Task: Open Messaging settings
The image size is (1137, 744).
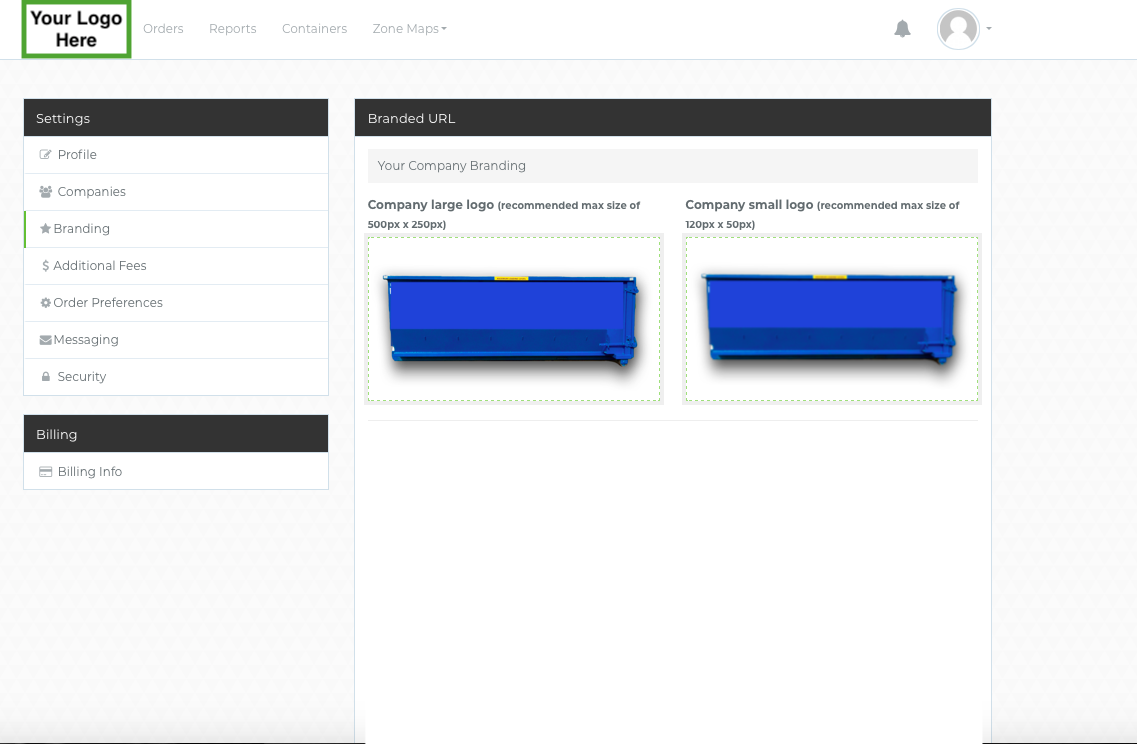Action: tap(176, 339)
